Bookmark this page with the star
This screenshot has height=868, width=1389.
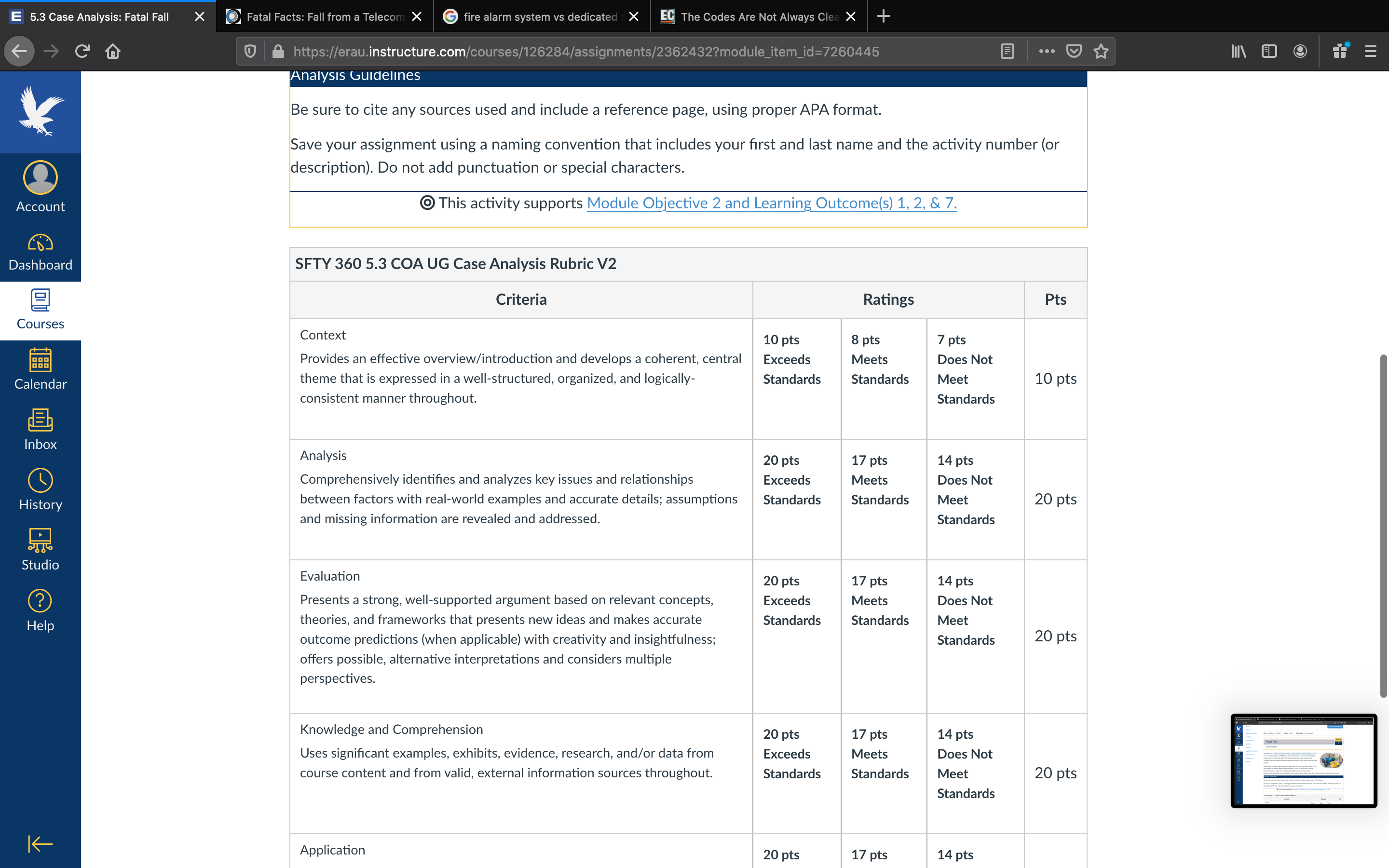1101,52
